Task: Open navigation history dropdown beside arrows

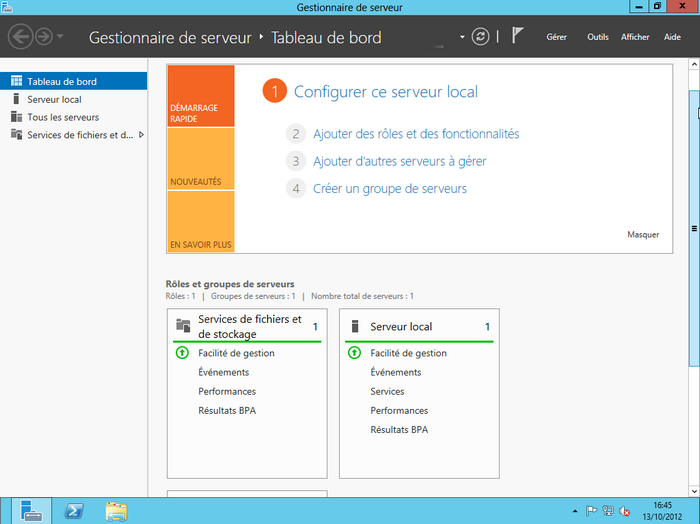Action: coord(60,36)
